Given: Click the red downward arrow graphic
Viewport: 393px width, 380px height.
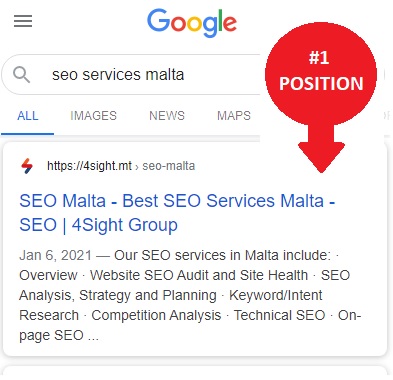Looking at the screenshot, I should pos(321,148).
